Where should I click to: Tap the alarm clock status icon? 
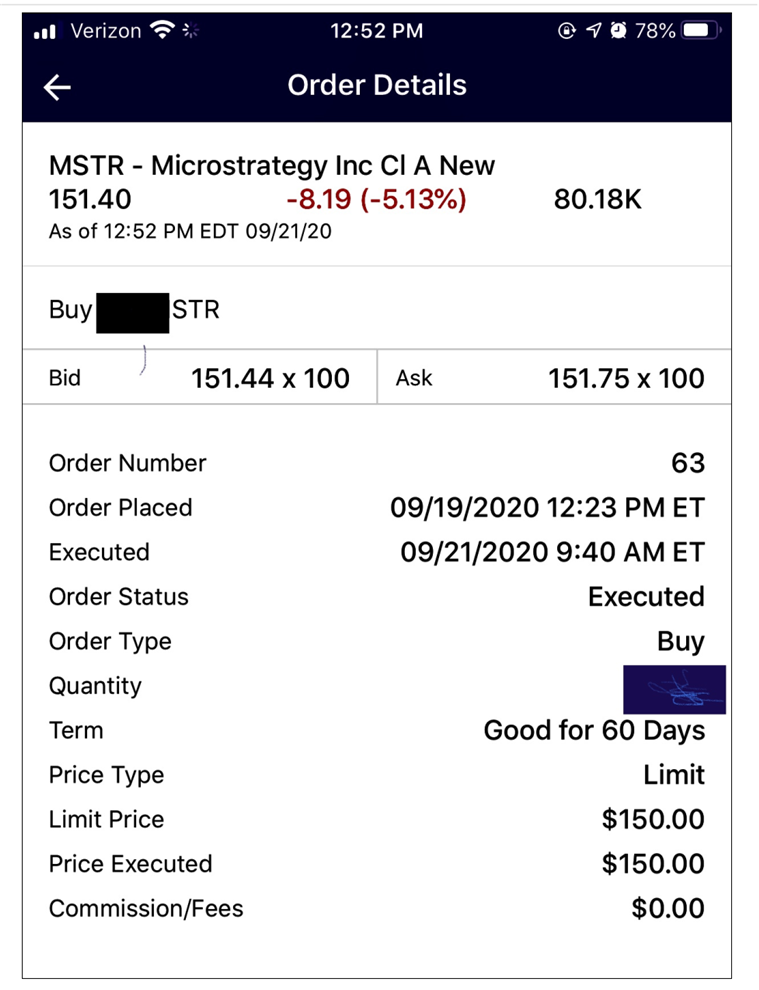tap(619, 31)
